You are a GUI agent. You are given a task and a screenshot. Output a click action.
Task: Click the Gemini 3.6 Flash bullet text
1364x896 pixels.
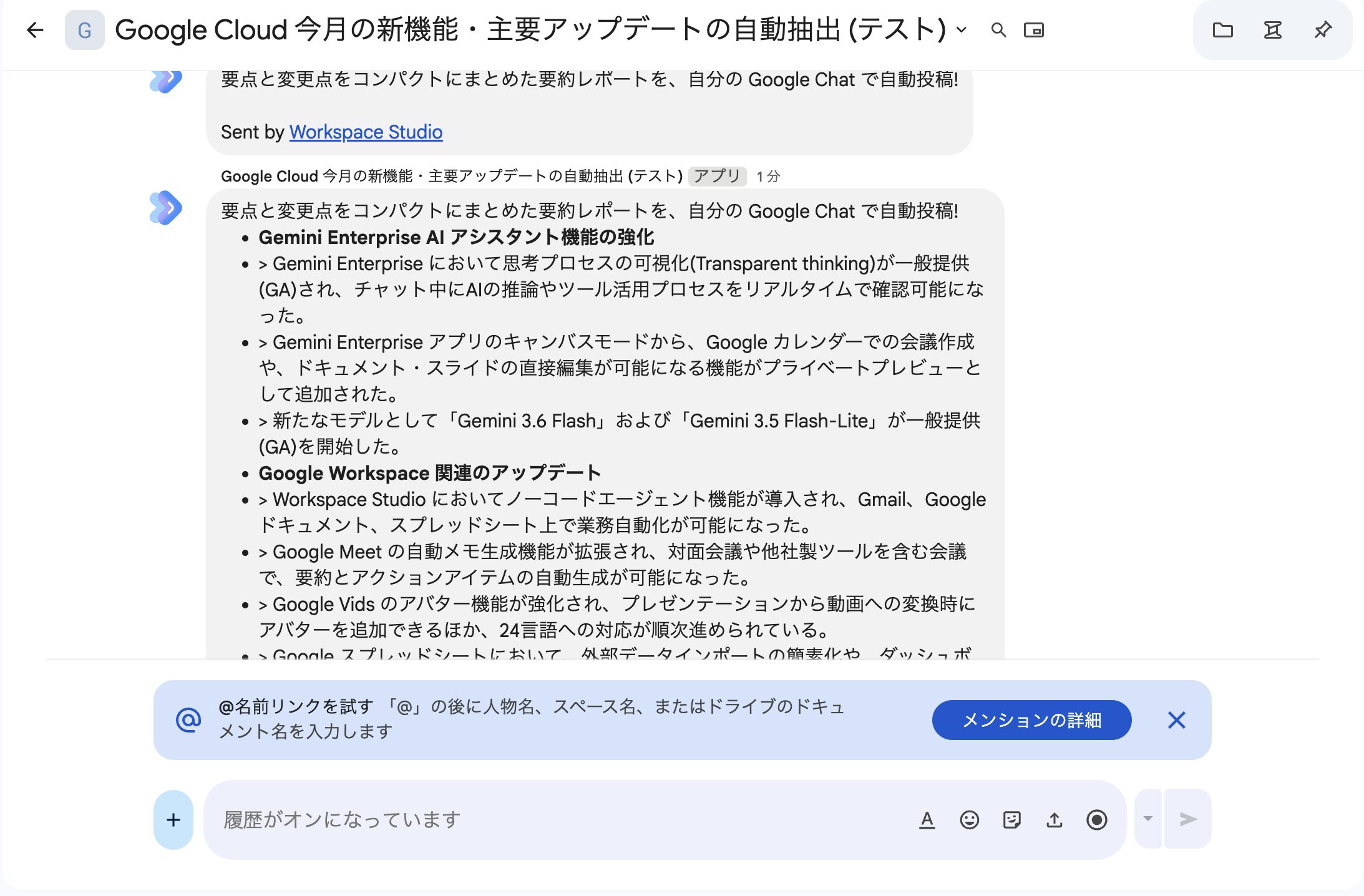click(x=620, y=434)
